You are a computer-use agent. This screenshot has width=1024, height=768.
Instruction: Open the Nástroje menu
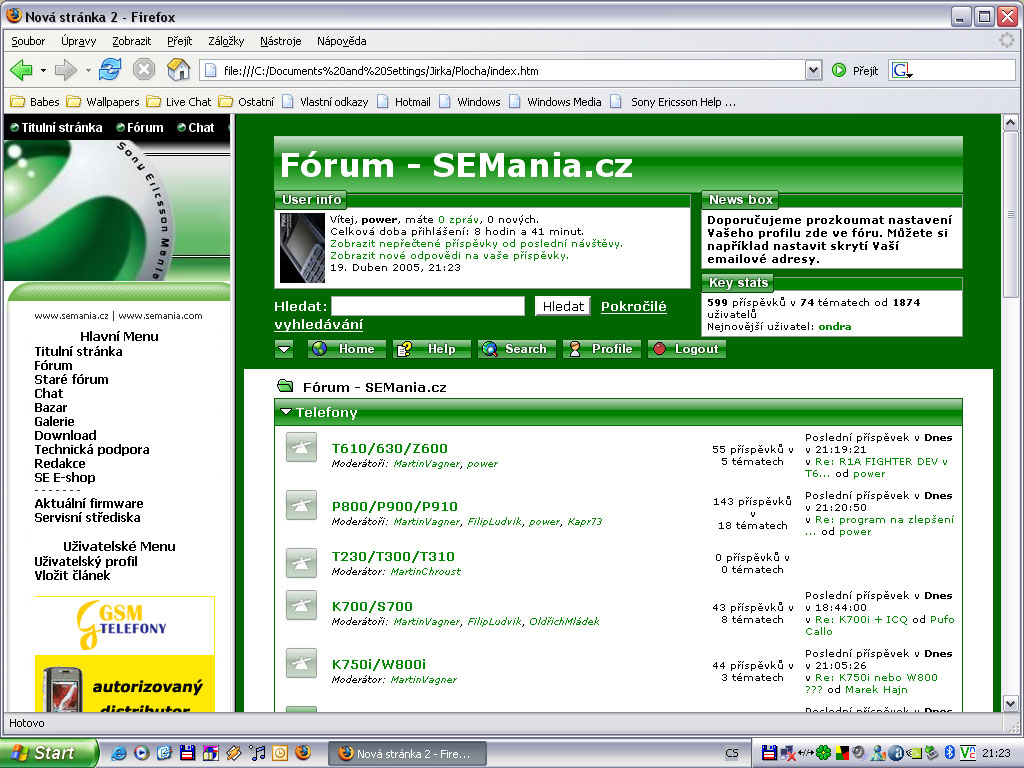click(x=280, y=41)
